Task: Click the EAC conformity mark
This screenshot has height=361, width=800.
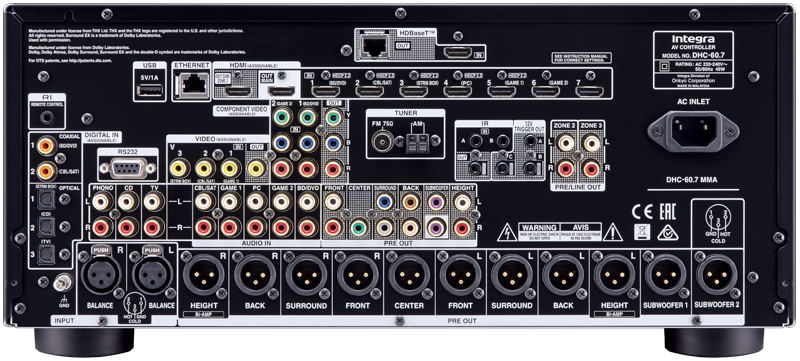Action: (x=668, y=211)
